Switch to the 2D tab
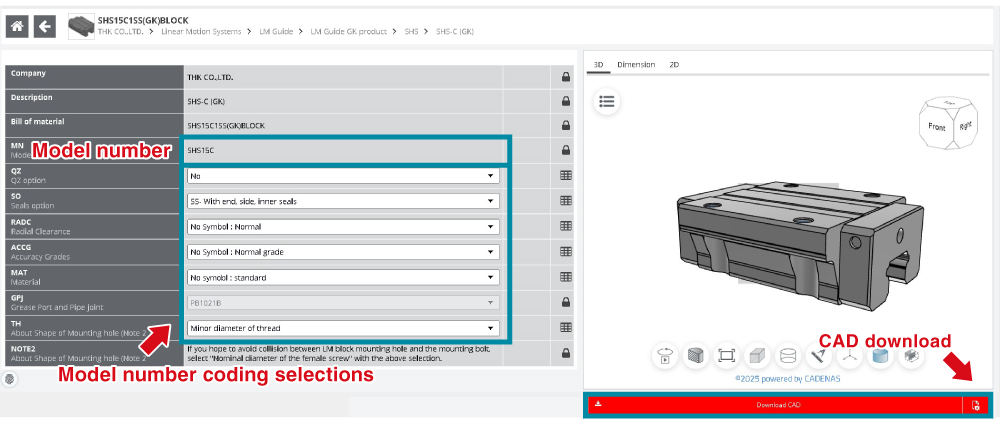 click(x=673, y=64)
